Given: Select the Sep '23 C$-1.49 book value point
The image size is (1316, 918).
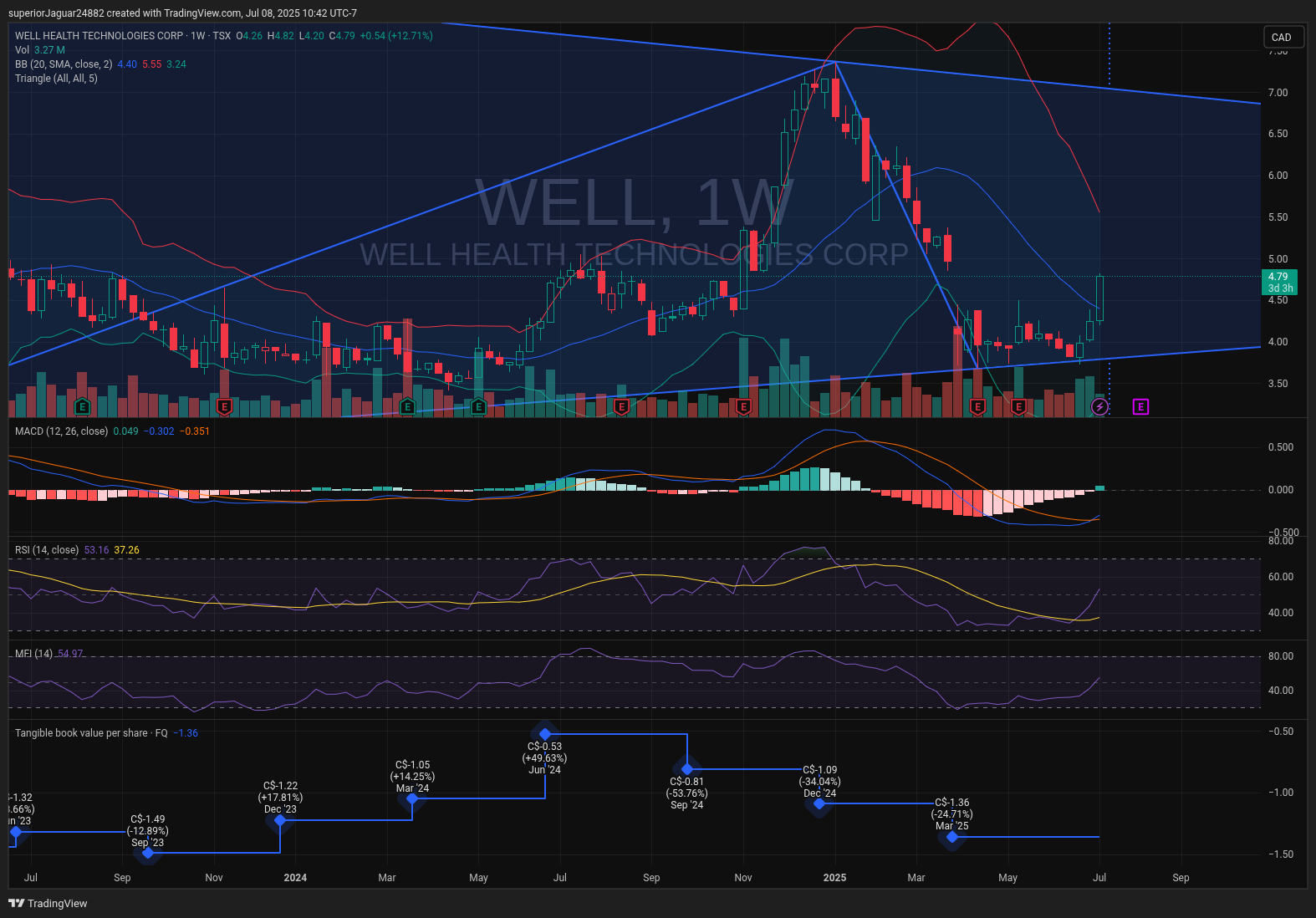Looking at the screenshot, I should point(148,853).
